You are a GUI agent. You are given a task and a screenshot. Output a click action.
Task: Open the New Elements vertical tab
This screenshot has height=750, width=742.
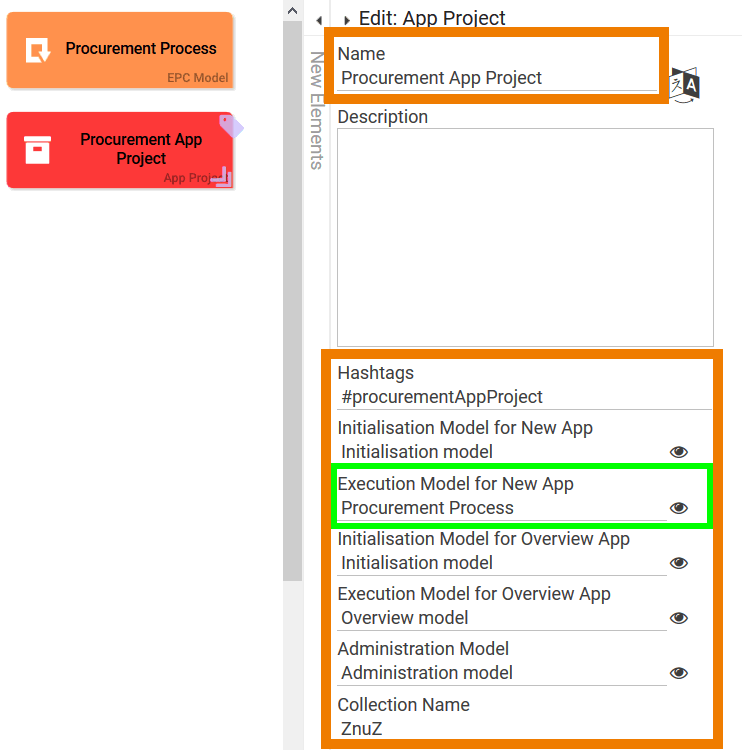click(316, 110)
